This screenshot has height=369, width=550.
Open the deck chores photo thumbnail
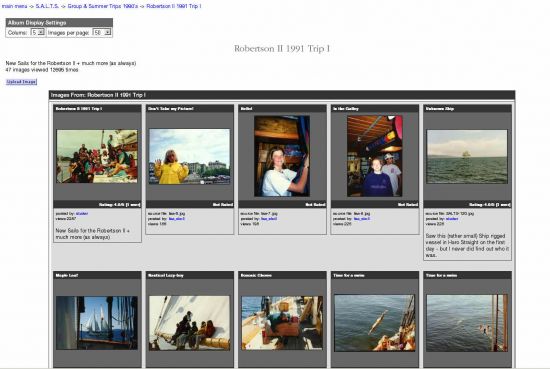[x=282, y=323]
